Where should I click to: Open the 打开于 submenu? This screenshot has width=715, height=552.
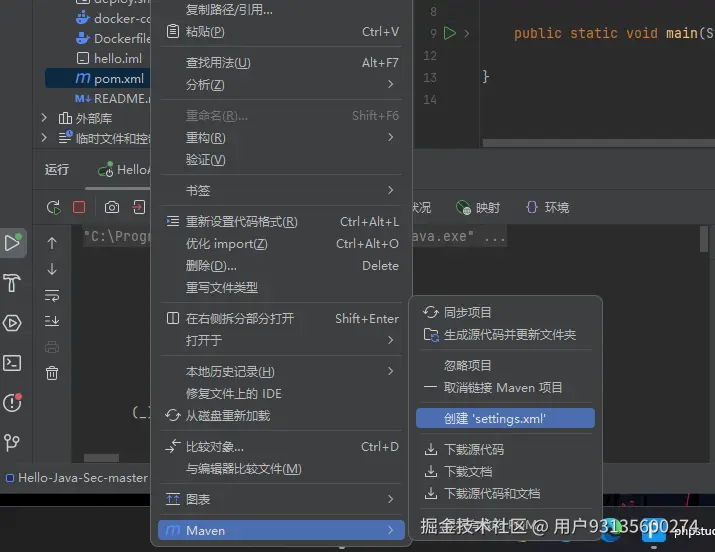pos(281,340)
